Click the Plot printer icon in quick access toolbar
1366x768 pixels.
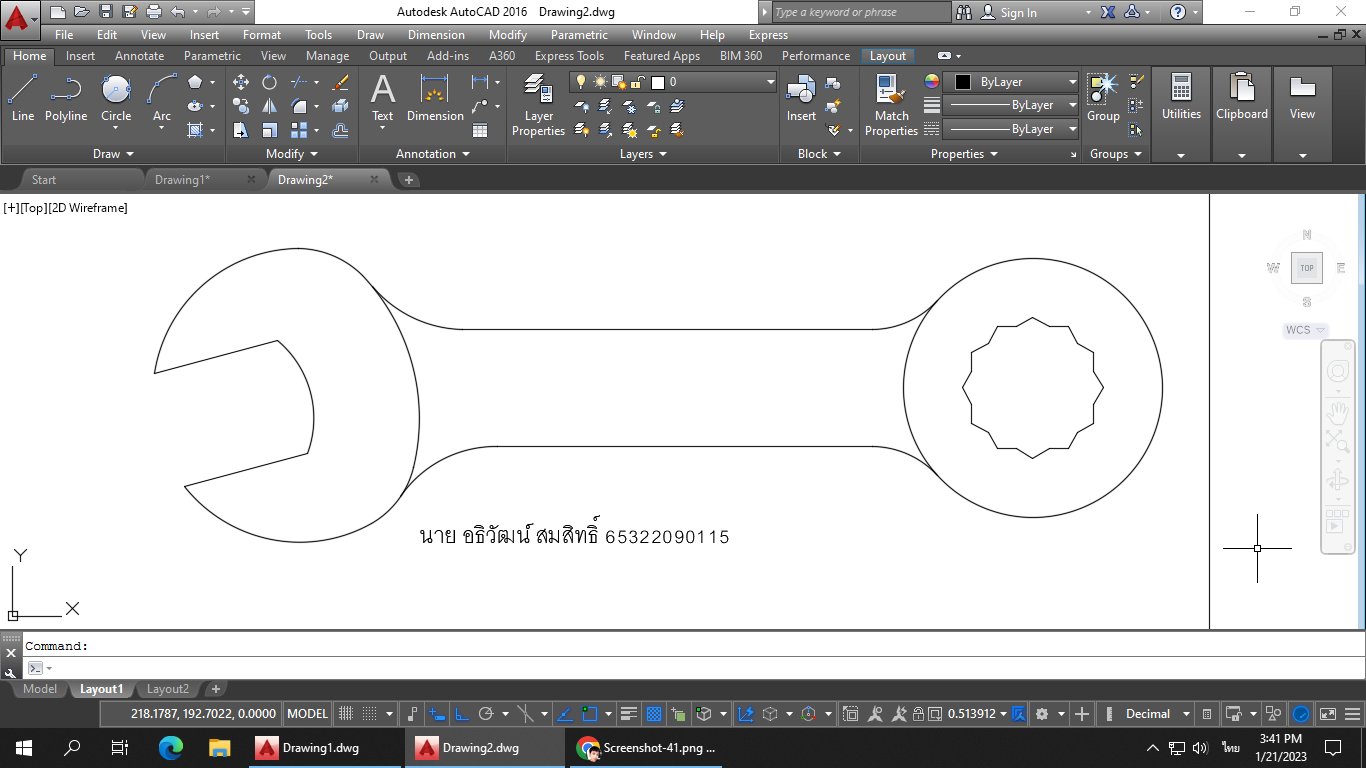[x=154, y=12]
